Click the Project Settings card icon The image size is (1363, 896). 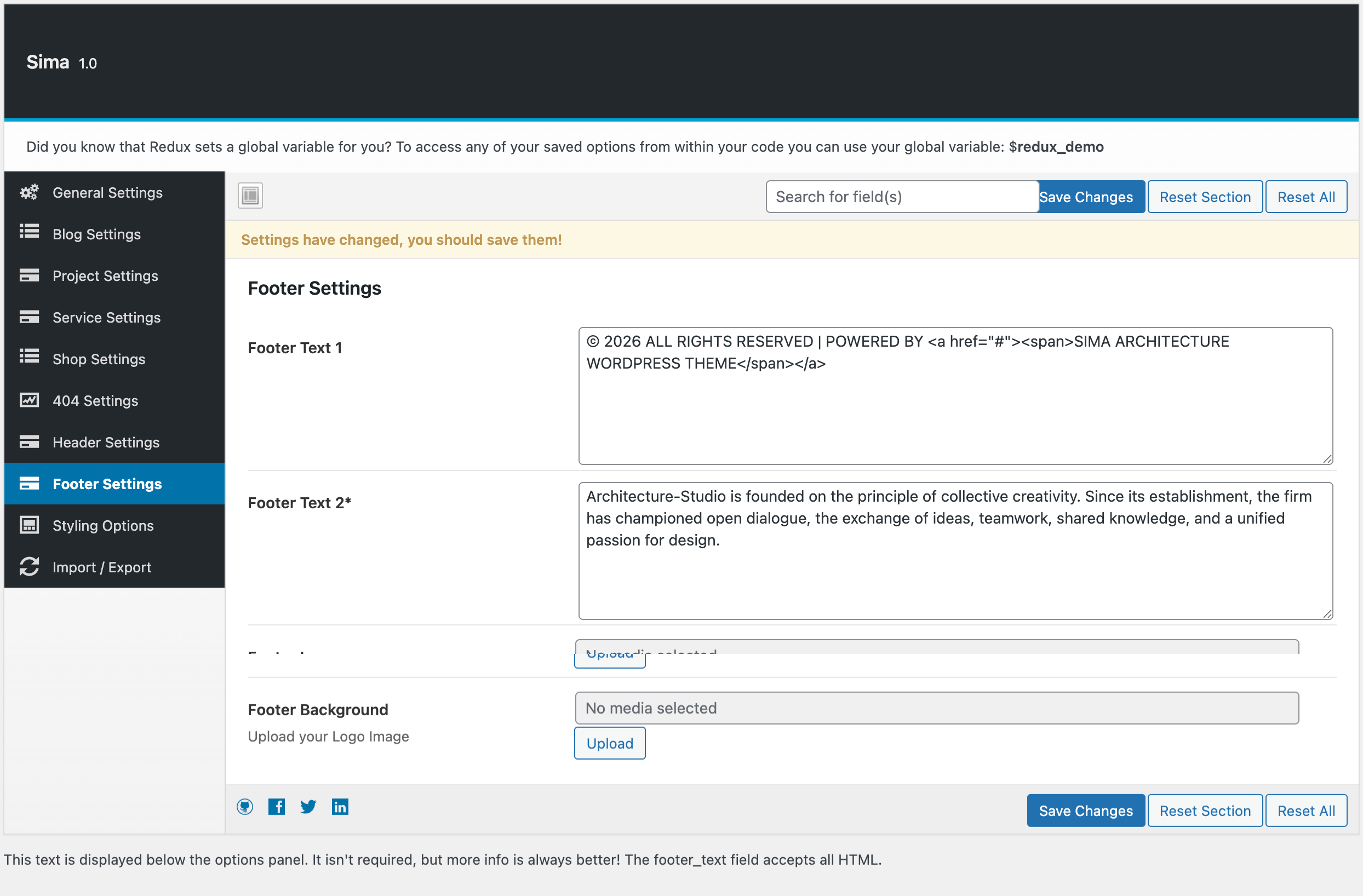29,275
